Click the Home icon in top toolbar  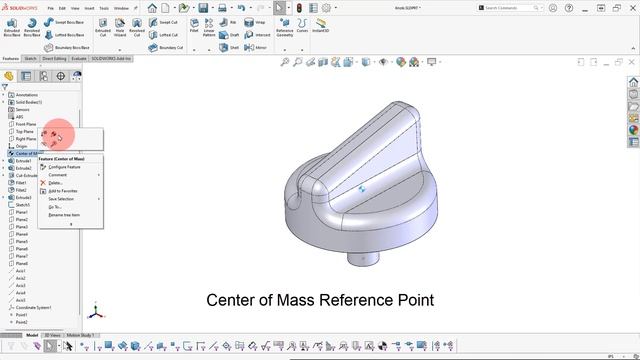point(152,8)
